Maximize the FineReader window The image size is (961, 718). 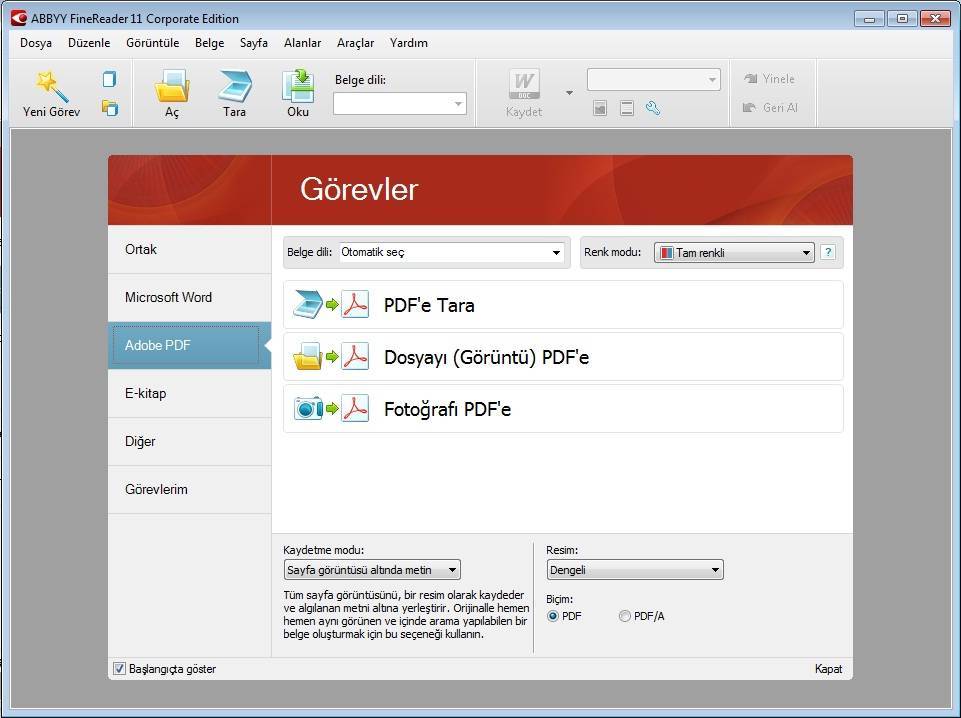point(902,18)
